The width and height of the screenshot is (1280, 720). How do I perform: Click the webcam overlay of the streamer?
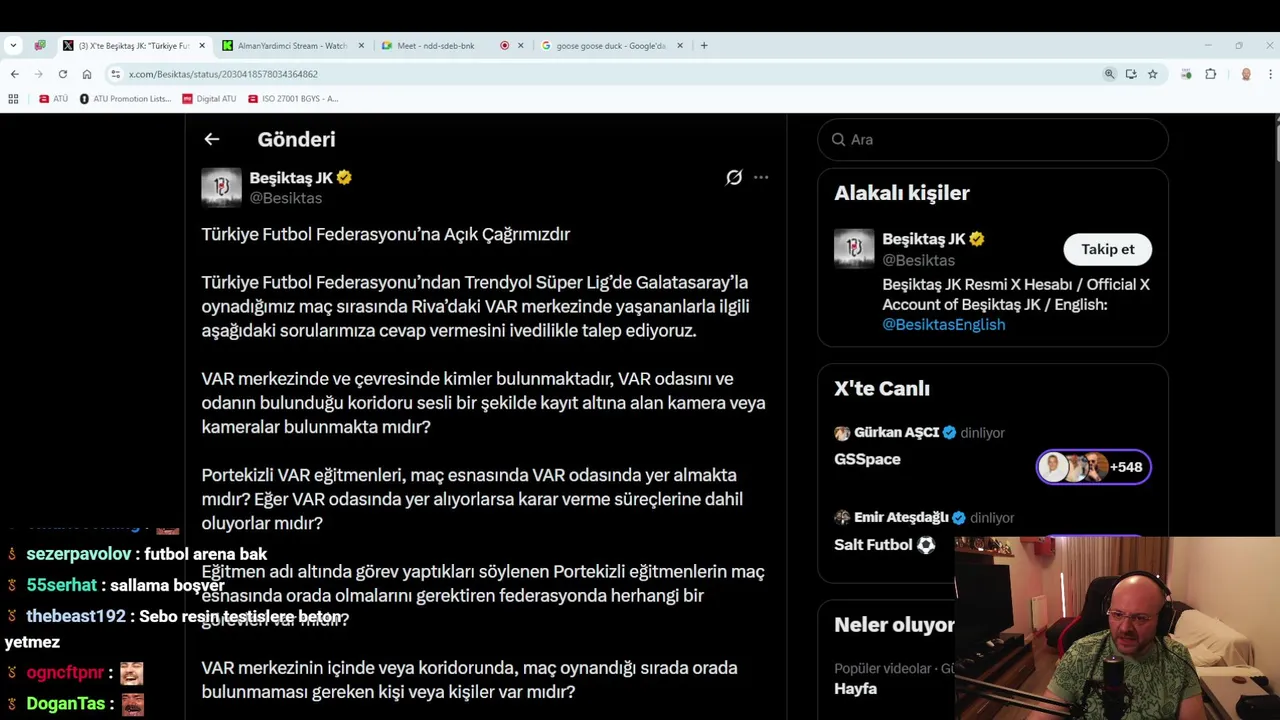[x=1117, y=628]
